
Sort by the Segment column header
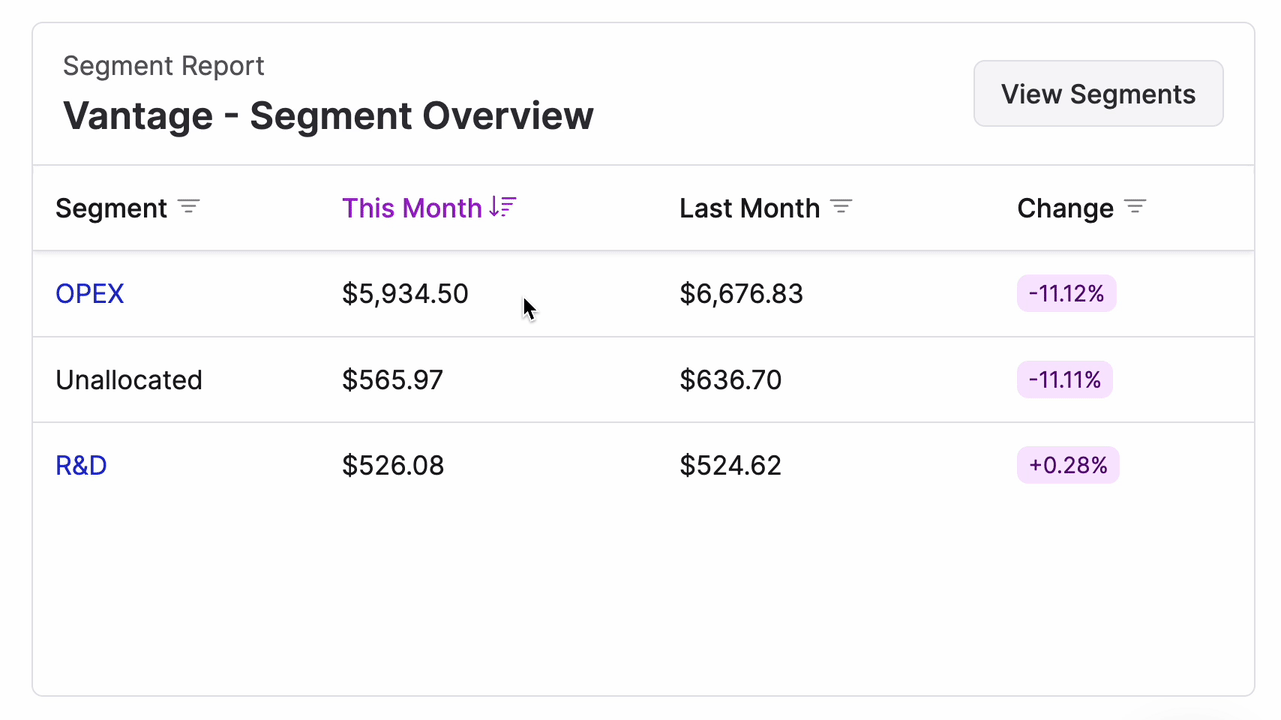[x=111, y=208]
